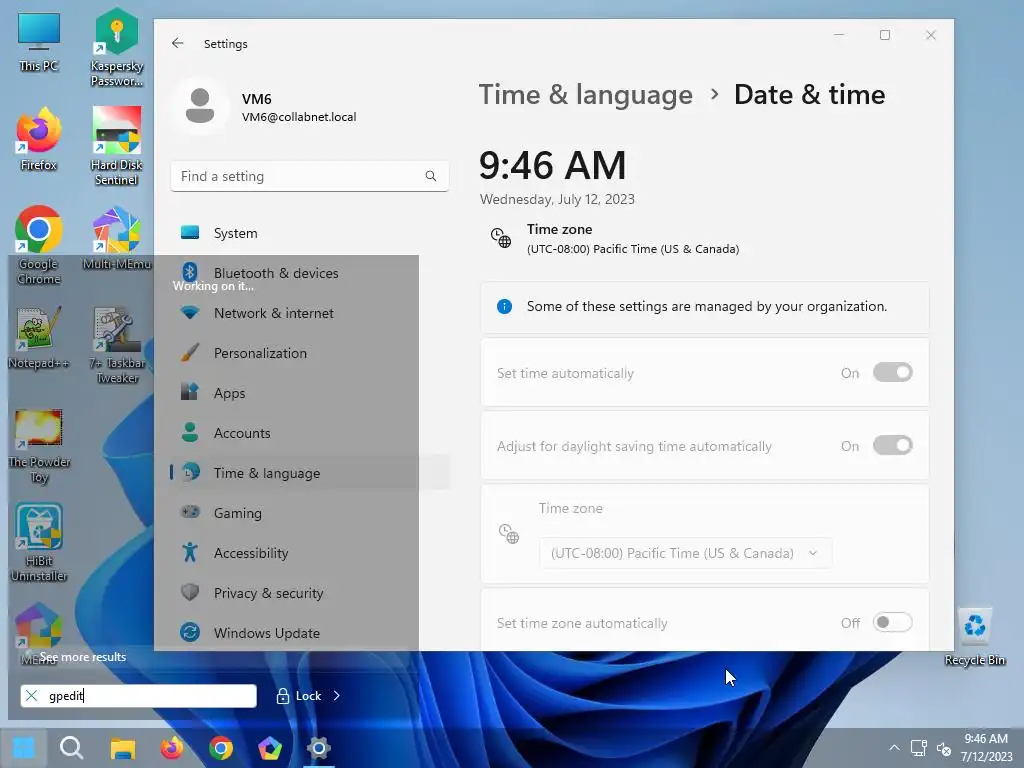Click VM6@collabnet.local account text
This screenshot has height=768, width=1024.
pyautogui.click(x=299, y=117)
